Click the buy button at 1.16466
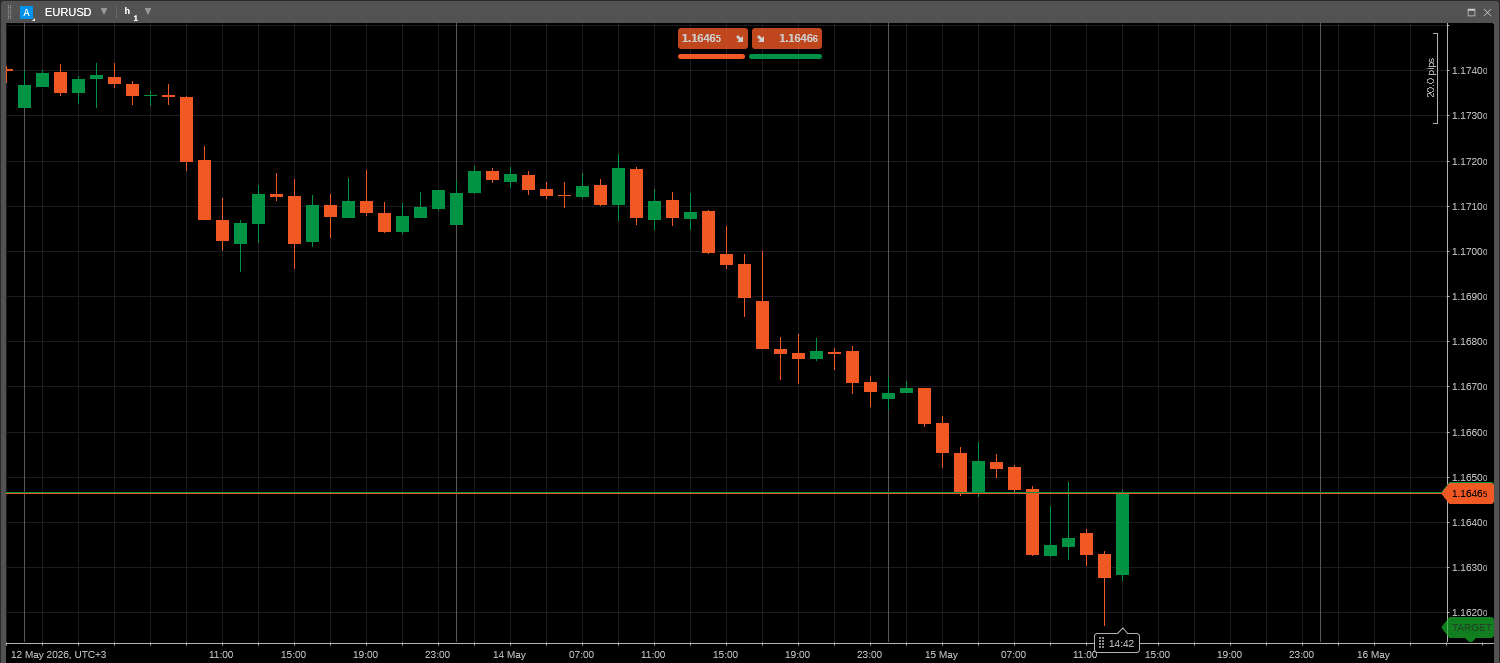Screen dimensions: 1500x663 787,38
